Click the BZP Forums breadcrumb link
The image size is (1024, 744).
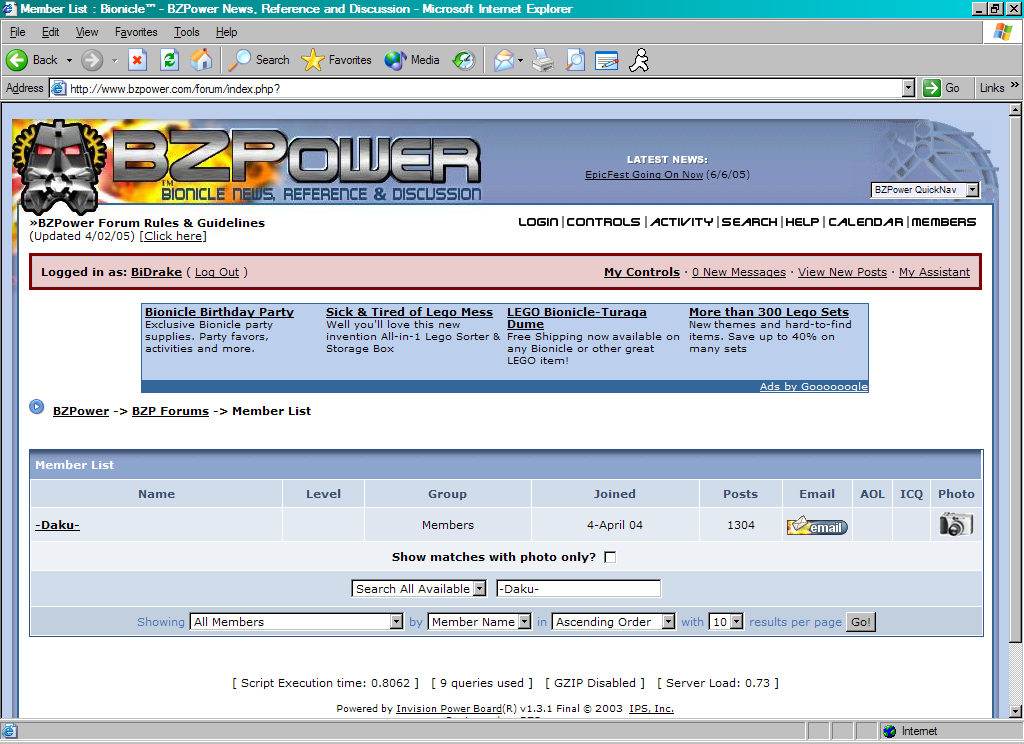click(170, 411)
